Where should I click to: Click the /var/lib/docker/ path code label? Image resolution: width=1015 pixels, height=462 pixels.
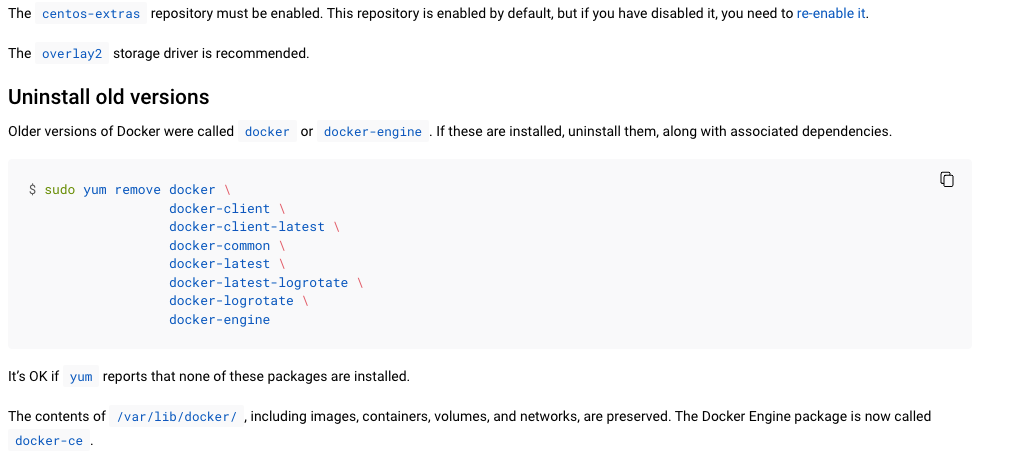176,417
